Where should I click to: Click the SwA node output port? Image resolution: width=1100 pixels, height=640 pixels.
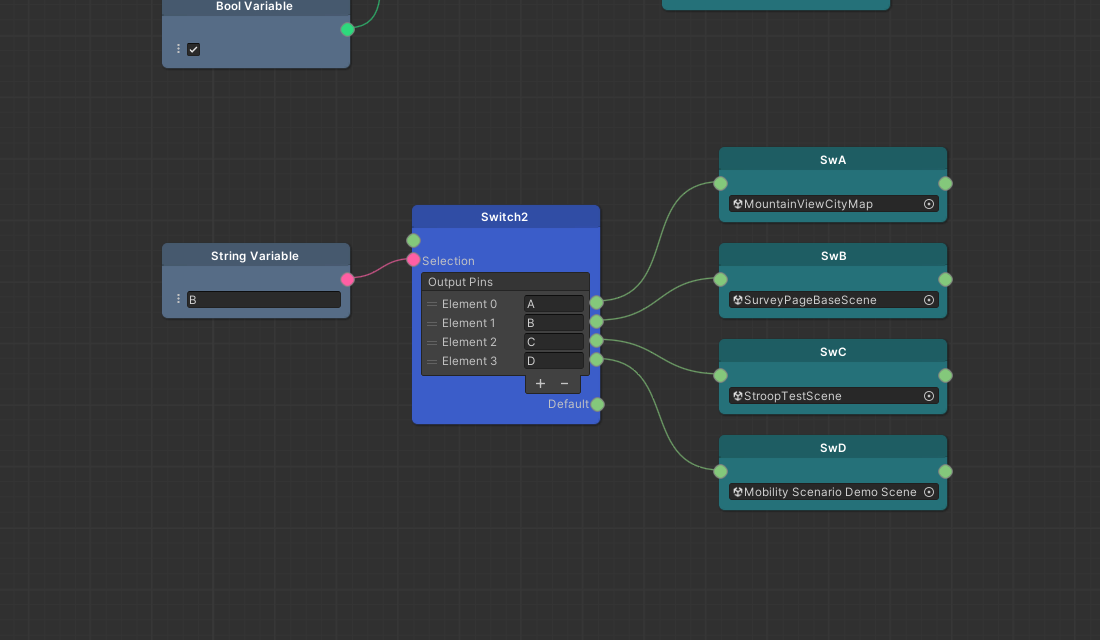[946, 184]
